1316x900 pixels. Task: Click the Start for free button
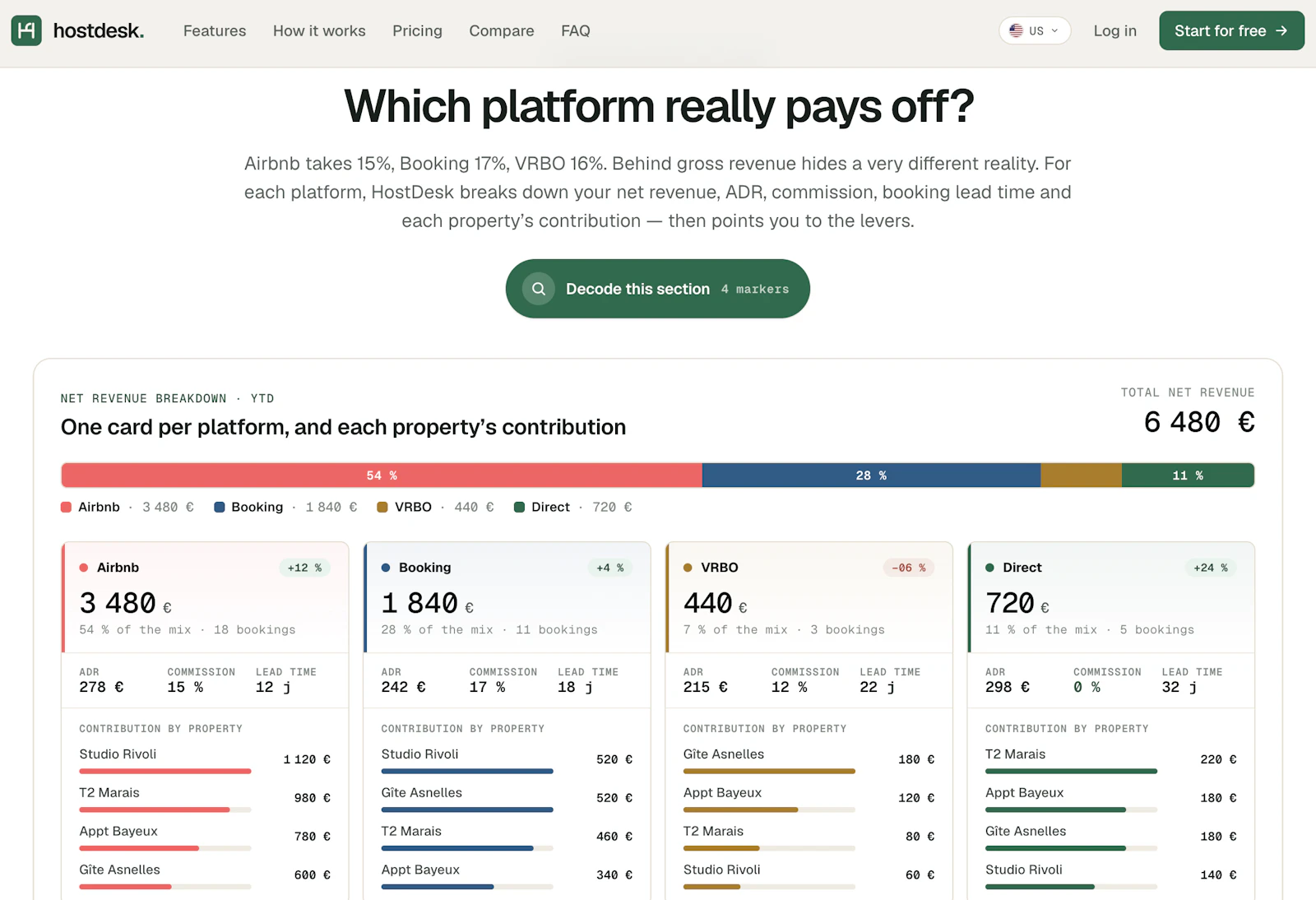point(1231,30)
